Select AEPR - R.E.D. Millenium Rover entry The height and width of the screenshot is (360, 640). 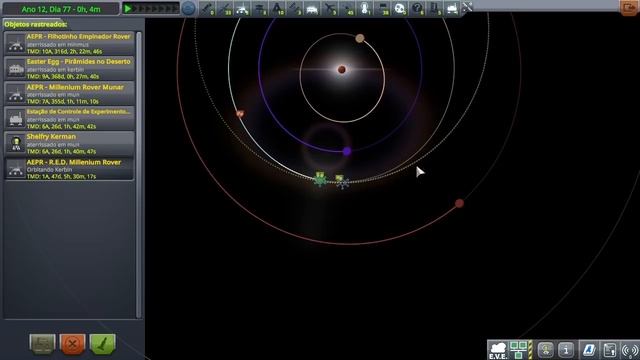pos(69,169)
